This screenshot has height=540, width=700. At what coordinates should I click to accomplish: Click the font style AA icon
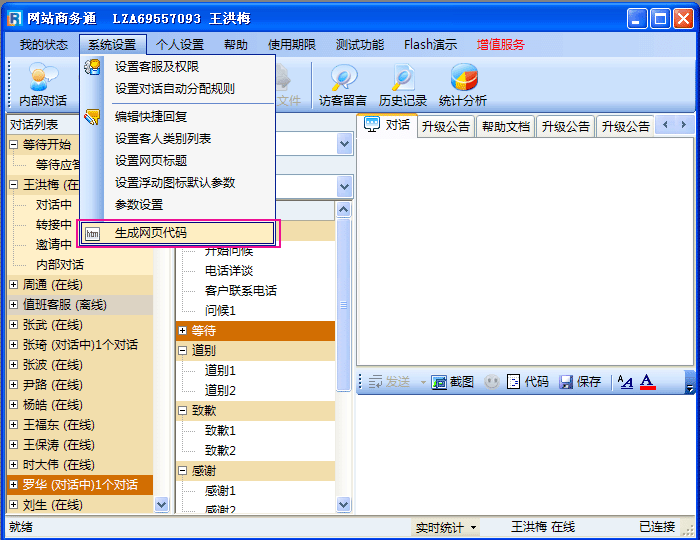tap(625, 382)
